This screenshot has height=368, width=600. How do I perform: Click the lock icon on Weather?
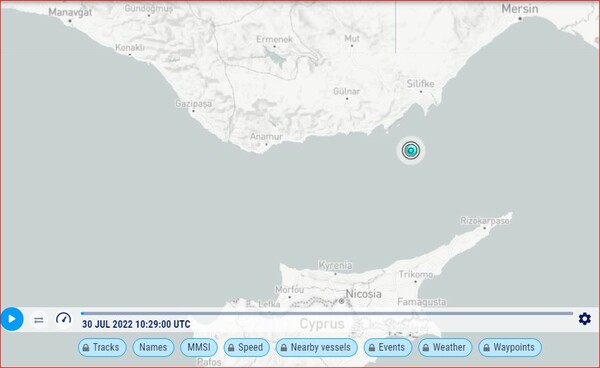(426, 348)
